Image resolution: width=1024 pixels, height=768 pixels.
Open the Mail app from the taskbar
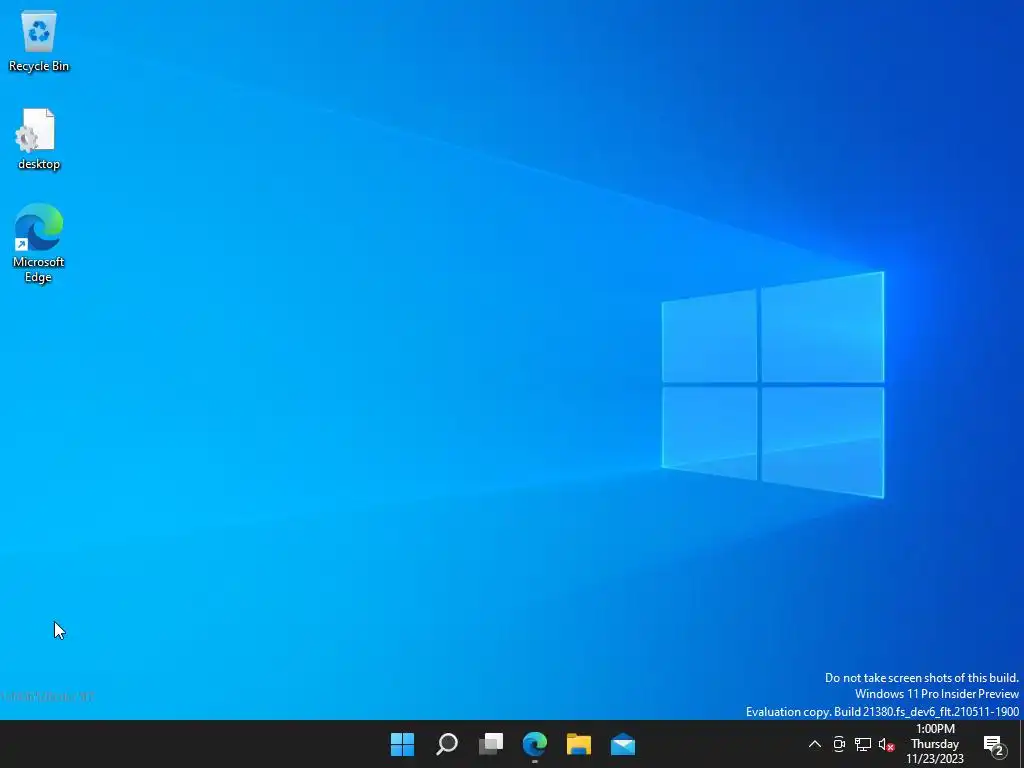pyautogui.click(x=623, y=744)
